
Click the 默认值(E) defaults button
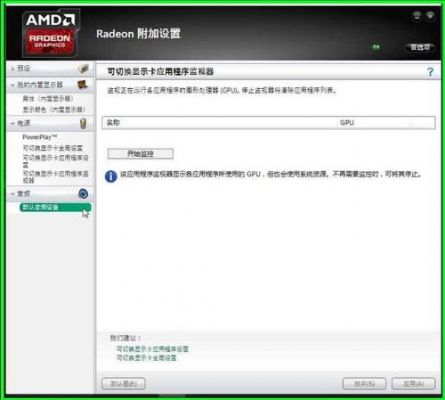point(123,384)
